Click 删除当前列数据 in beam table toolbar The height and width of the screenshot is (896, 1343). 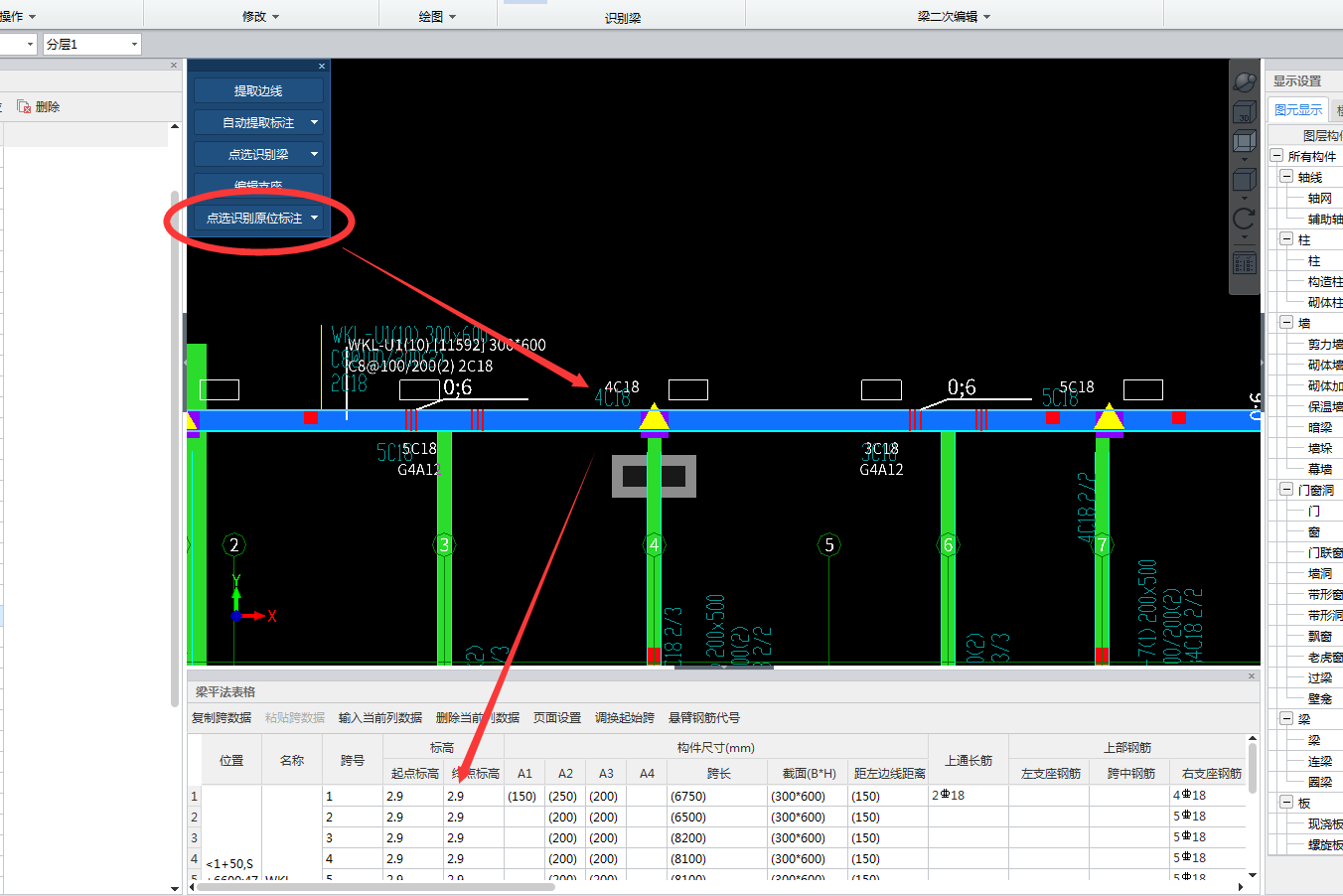[478, 717]
